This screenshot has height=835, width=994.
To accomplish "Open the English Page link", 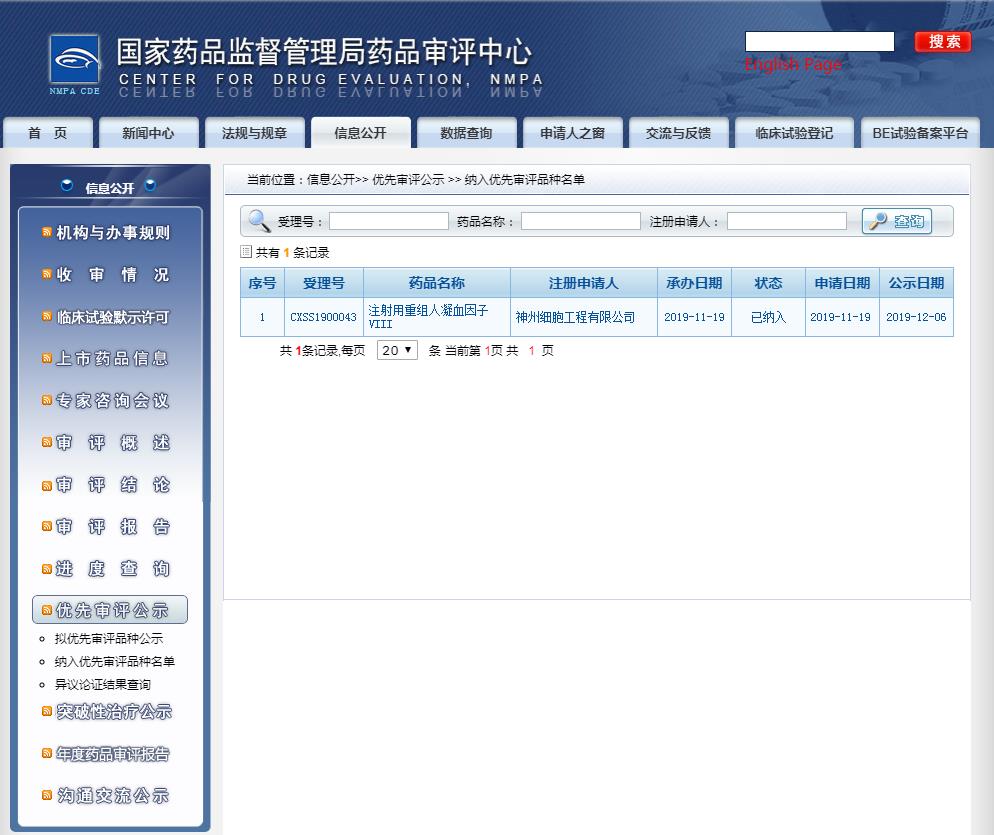I will [793, 64].
